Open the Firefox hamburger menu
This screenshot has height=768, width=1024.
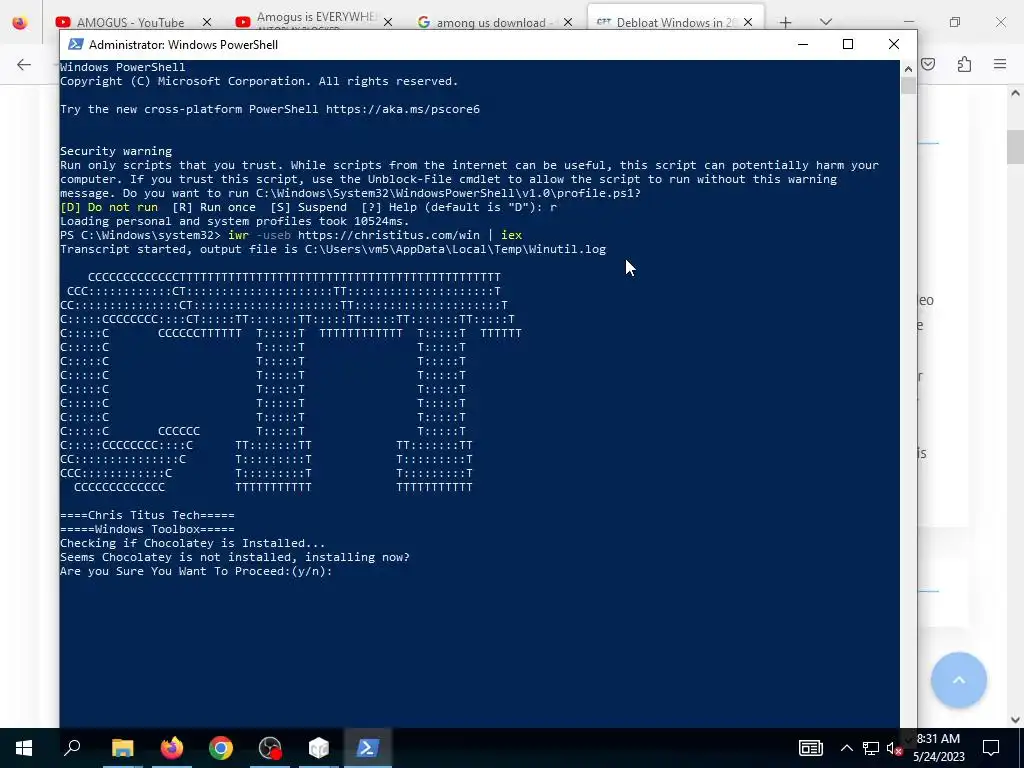tap(1000, 64)
